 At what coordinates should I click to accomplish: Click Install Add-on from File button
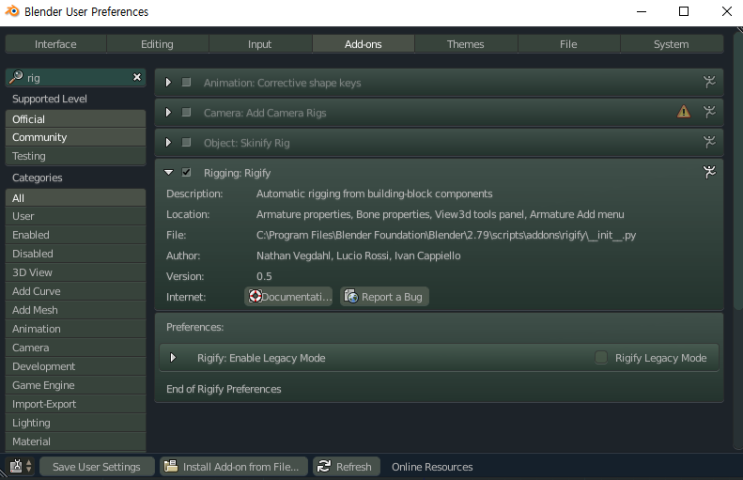pyautogui.click(x=234, y=467)
